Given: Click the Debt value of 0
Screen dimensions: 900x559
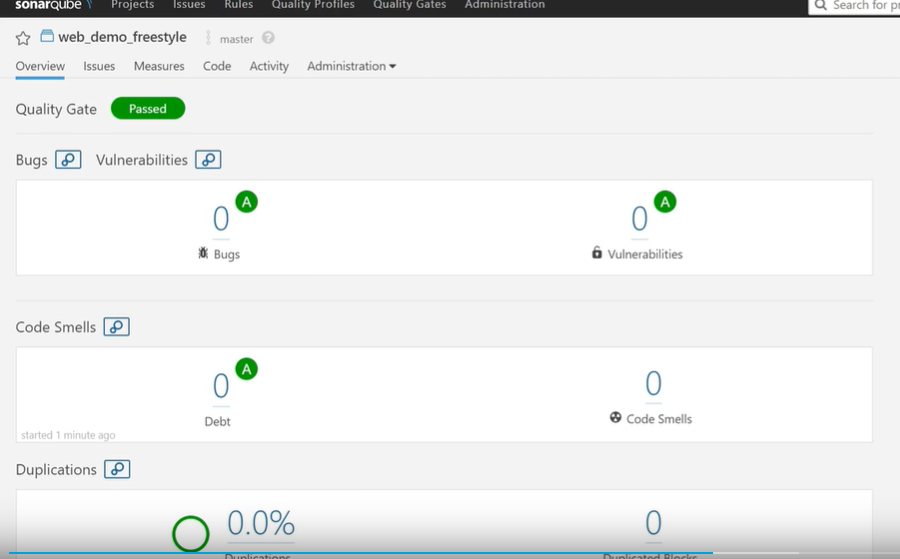Looking at the screenshot, I should [x=221, y=386].
